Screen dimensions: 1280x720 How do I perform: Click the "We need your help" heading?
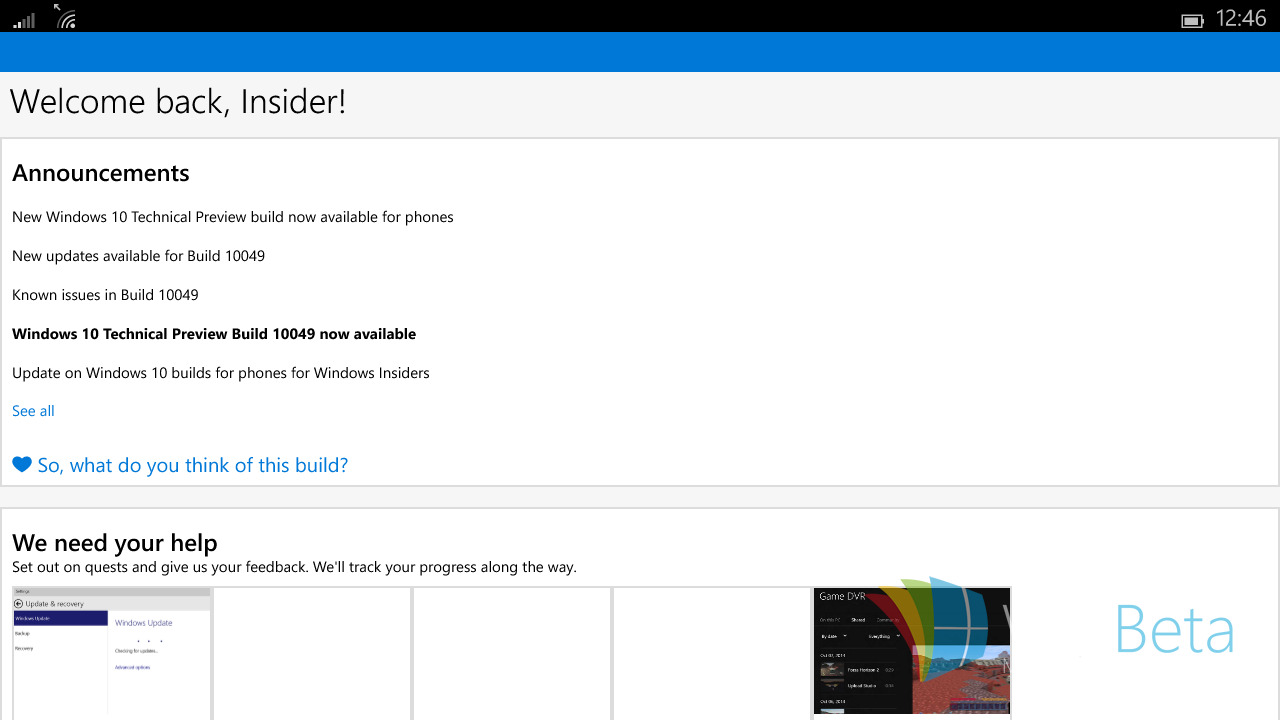click(114, 542)
